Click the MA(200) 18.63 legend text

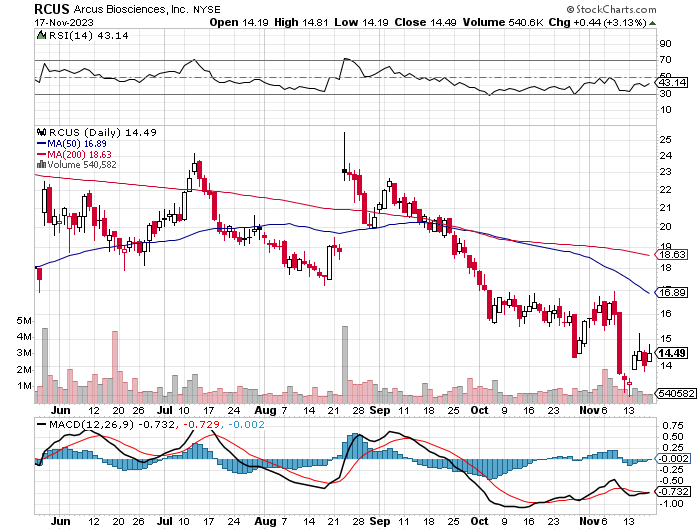tap(79, 154)
